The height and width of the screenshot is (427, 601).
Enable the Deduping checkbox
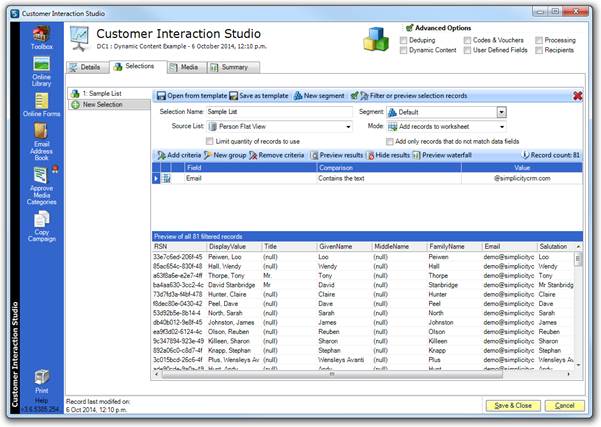click(x=403, y=40)
